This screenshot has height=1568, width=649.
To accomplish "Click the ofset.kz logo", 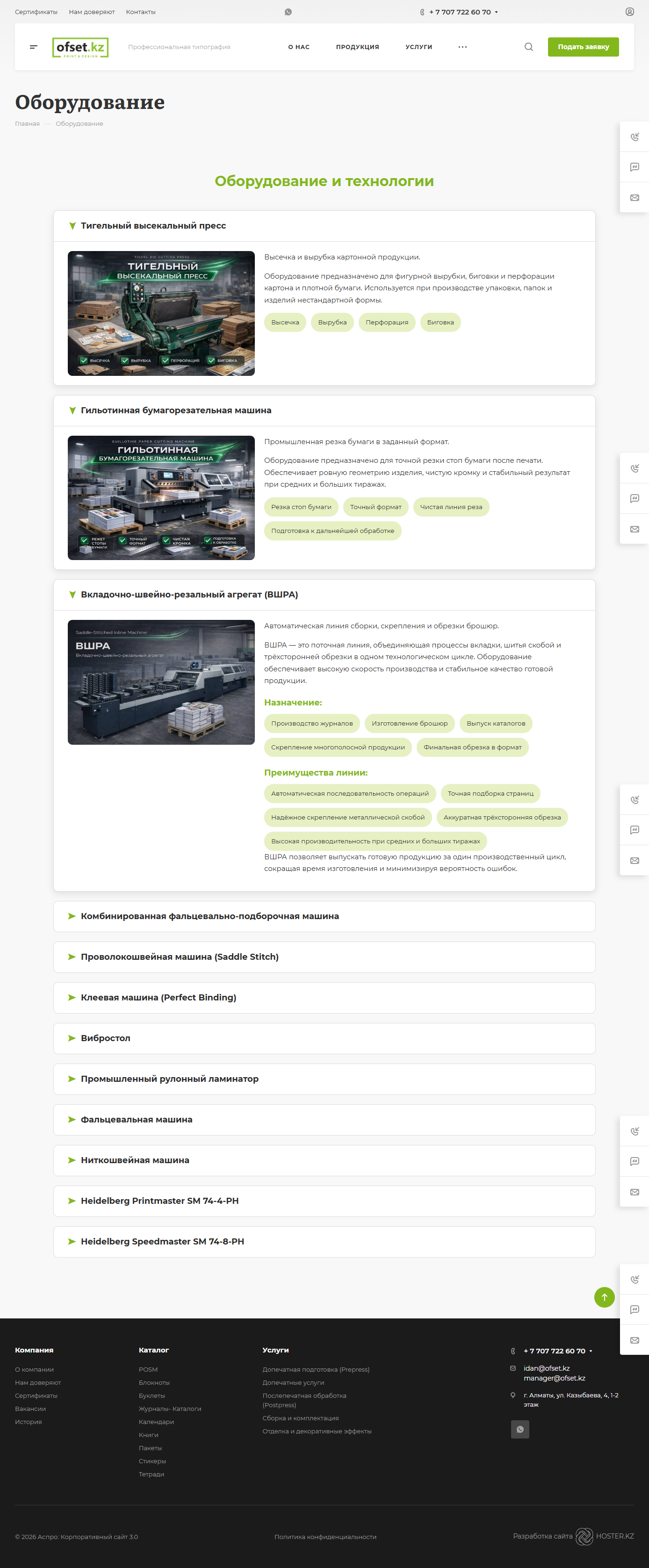I will (80, 48).
